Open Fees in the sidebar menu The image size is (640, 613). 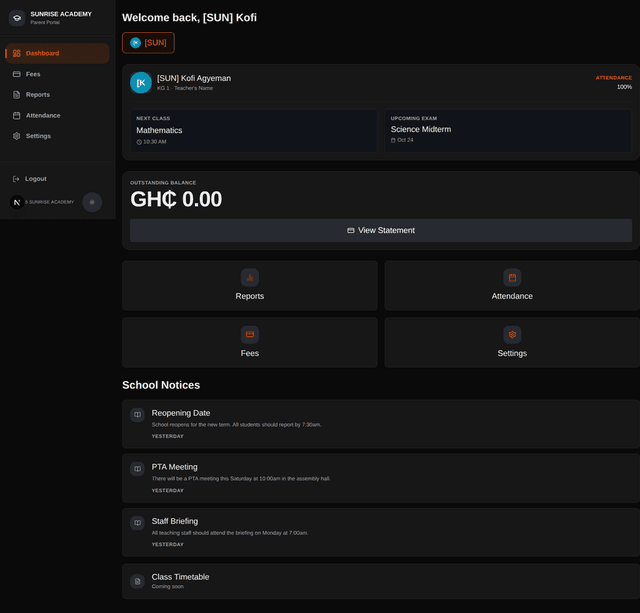pyautogui.click(x=57, y=74)
